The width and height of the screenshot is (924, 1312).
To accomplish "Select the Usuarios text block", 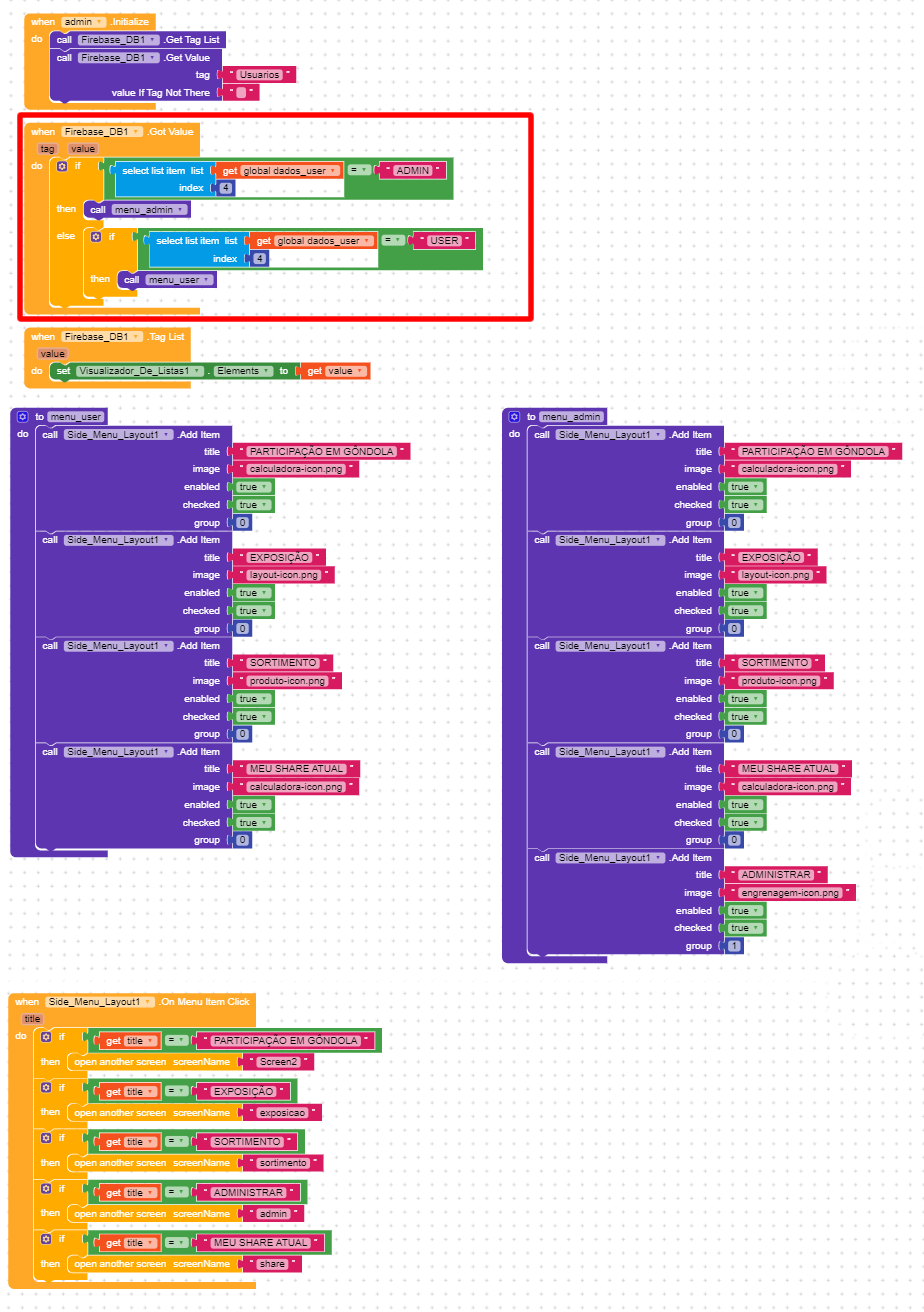I will tap(260, 75).
